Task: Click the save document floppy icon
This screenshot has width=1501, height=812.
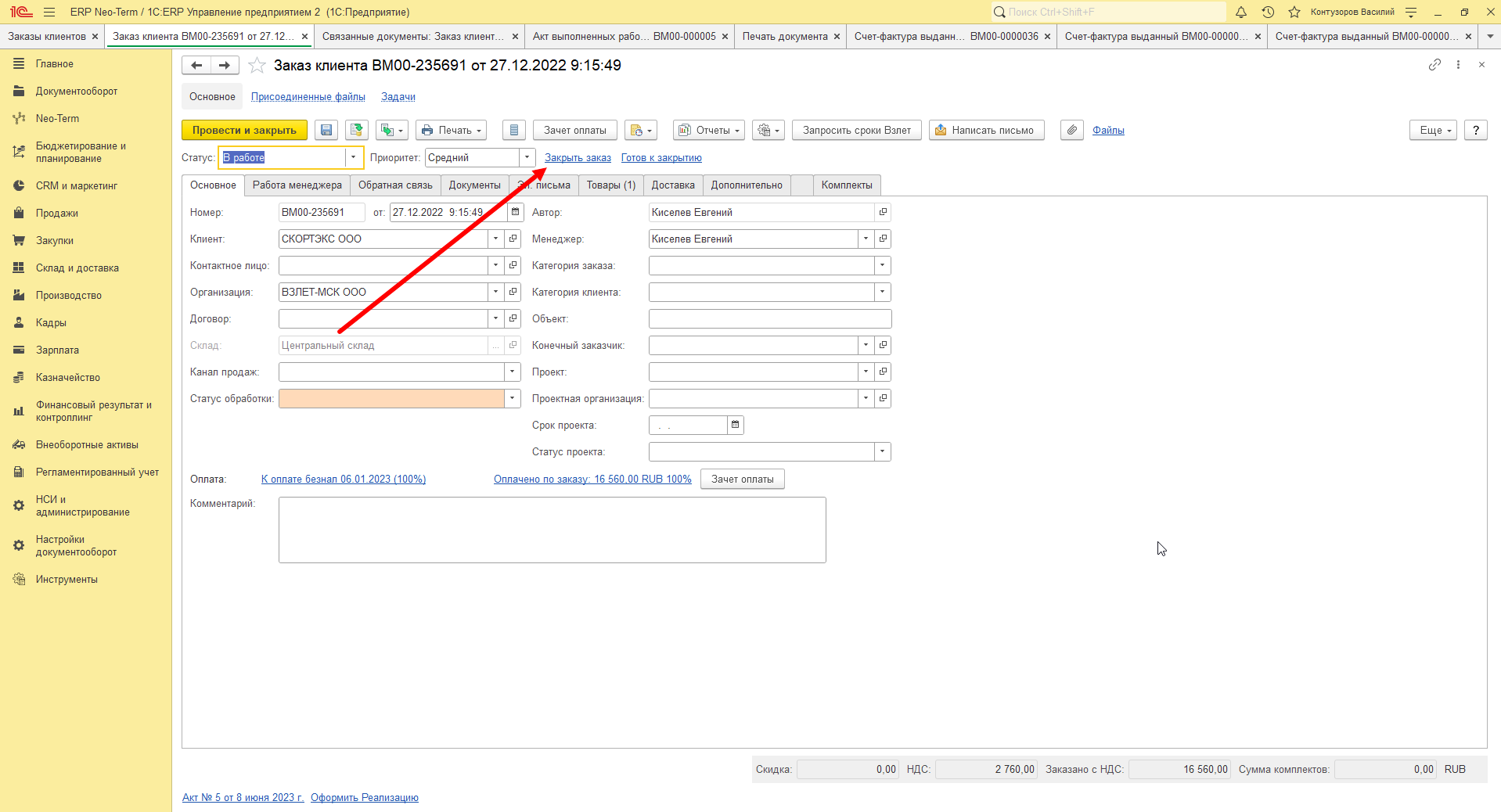Action: (x=326, y=131)
